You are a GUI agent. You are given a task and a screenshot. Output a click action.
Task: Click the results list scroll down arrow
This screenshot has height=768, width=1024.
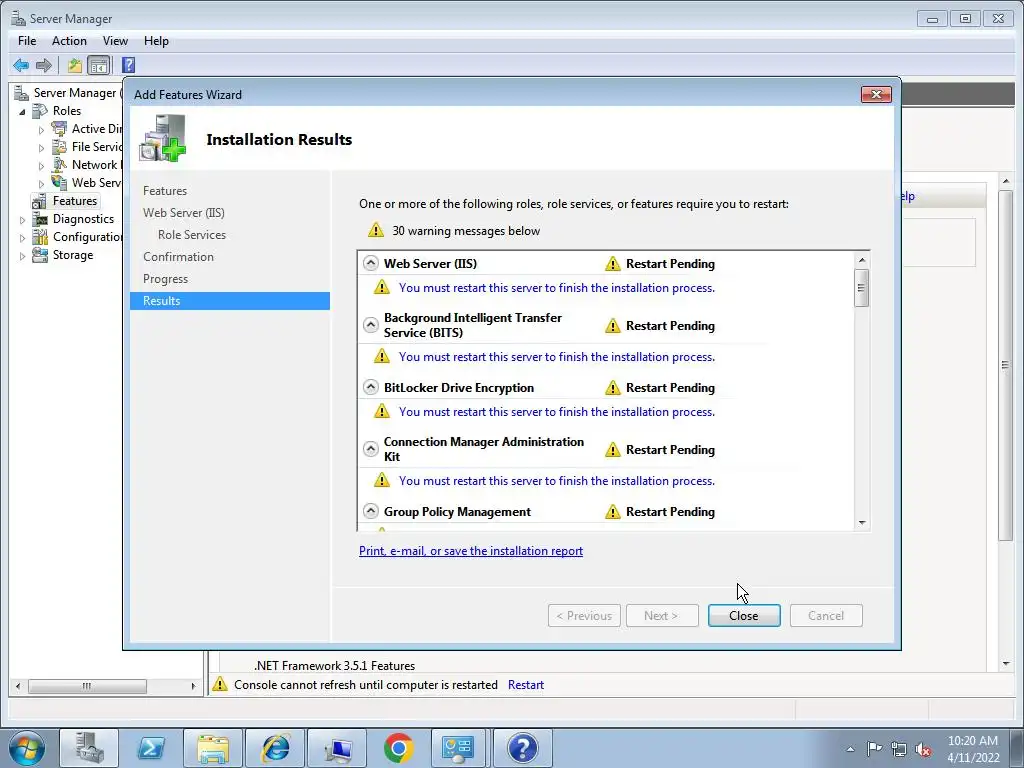coord(862,522)
